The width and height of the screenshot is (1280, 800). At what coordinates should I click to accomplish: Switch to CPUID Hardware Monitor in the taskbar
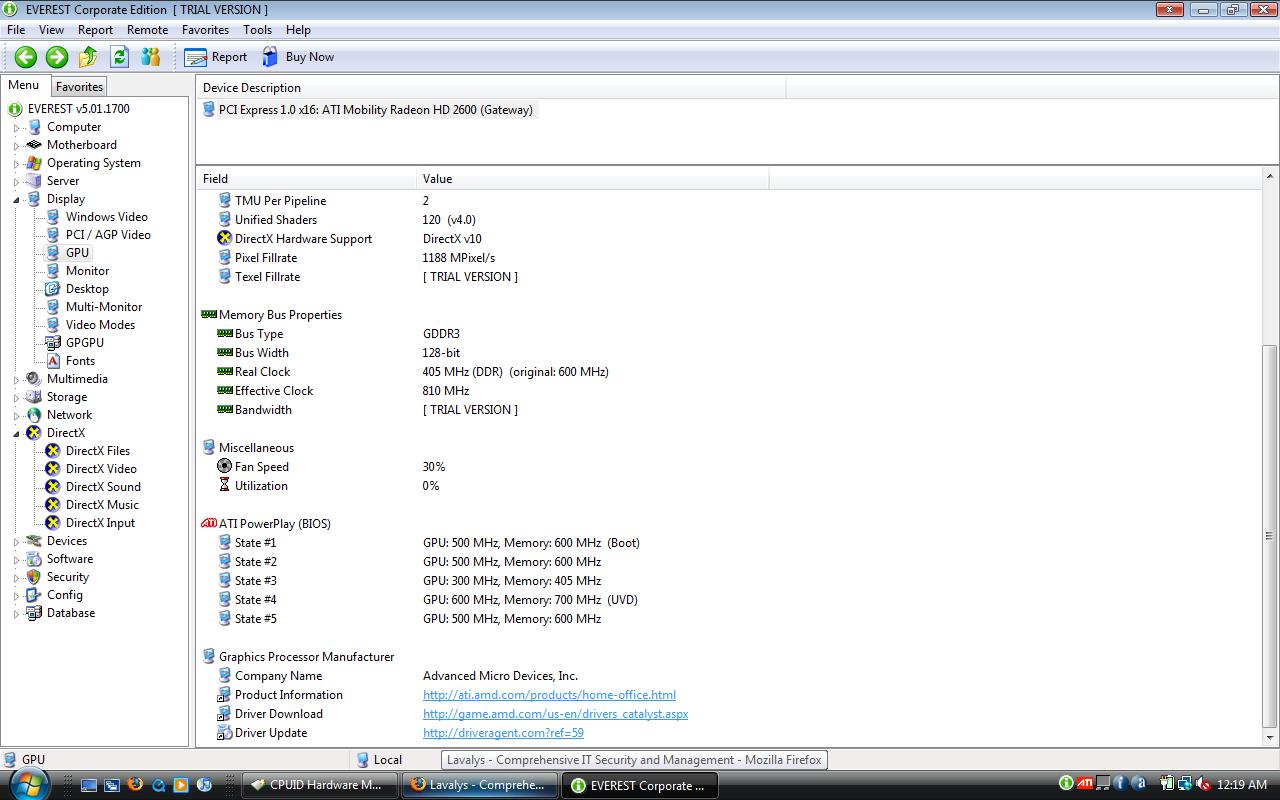tap(317, 785)
